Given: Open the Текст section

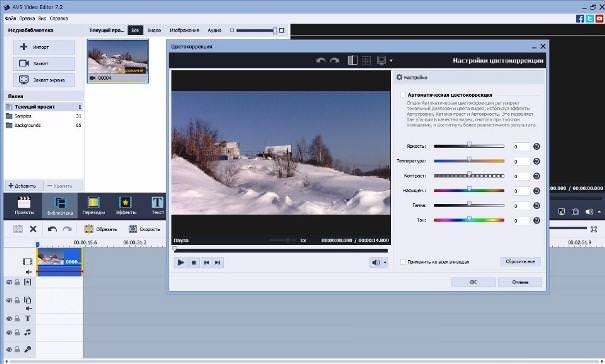Looking at the screenshot, I should click(x=157, y=205).
